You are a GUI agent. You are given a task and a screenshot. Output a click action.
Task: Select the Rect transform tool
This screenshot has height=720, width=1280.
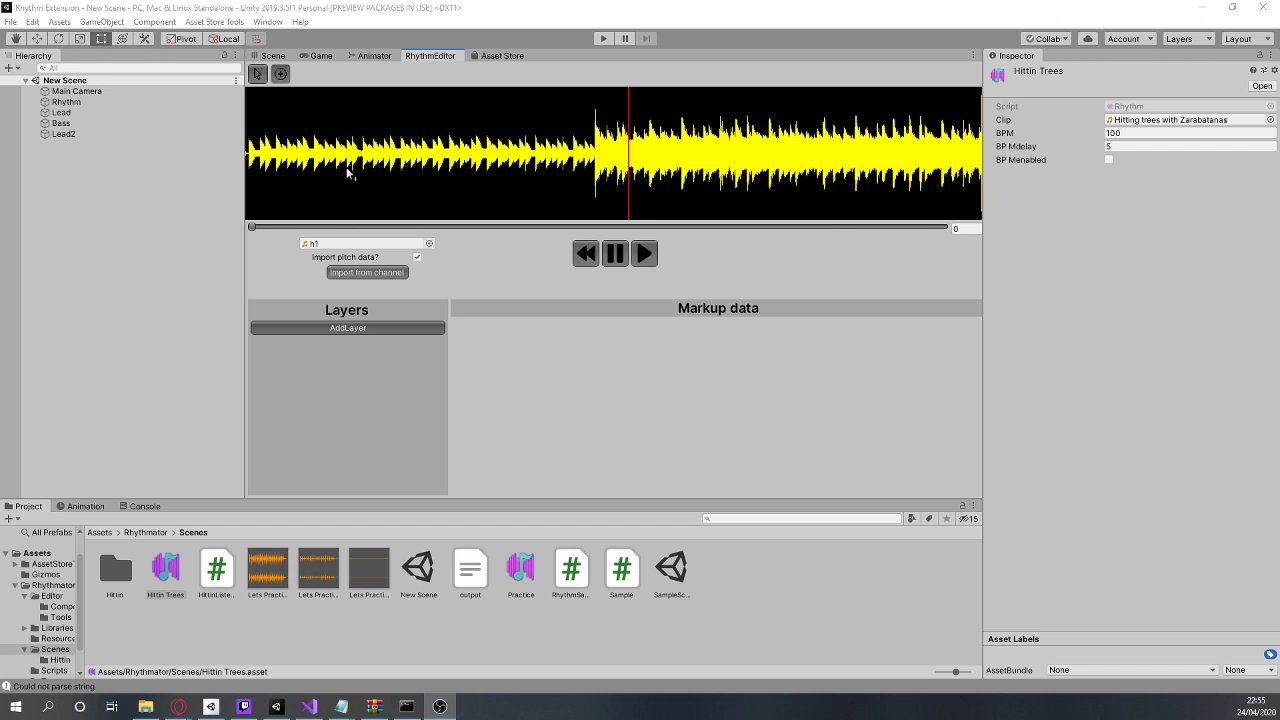click(x=101, y=39)
